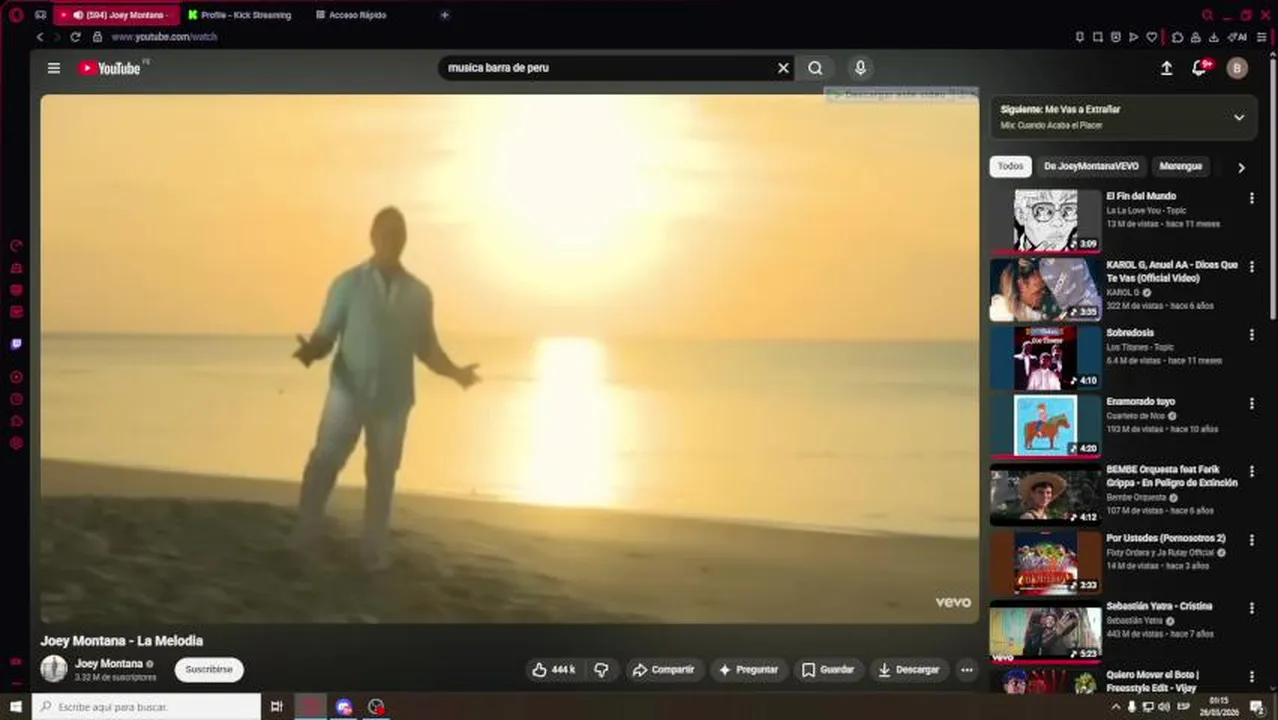Go back in the browser
1278x720 pixels.
click(x=40, y=37)
